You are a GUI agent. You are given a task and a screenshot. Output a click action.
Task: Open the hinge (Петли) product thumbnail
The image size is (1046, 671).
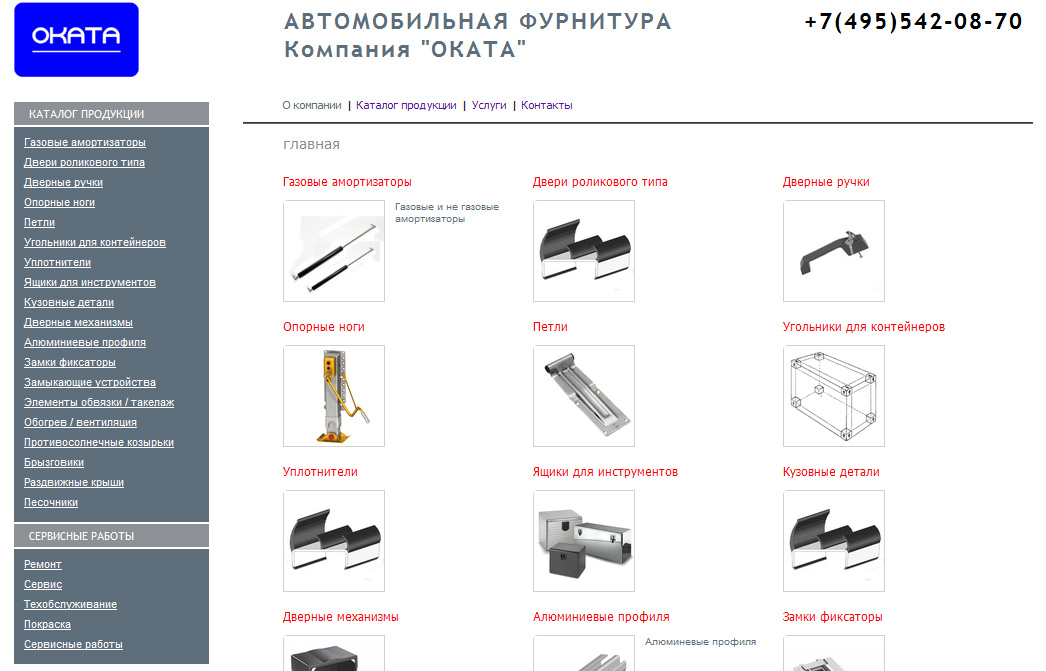click(584, 396)
